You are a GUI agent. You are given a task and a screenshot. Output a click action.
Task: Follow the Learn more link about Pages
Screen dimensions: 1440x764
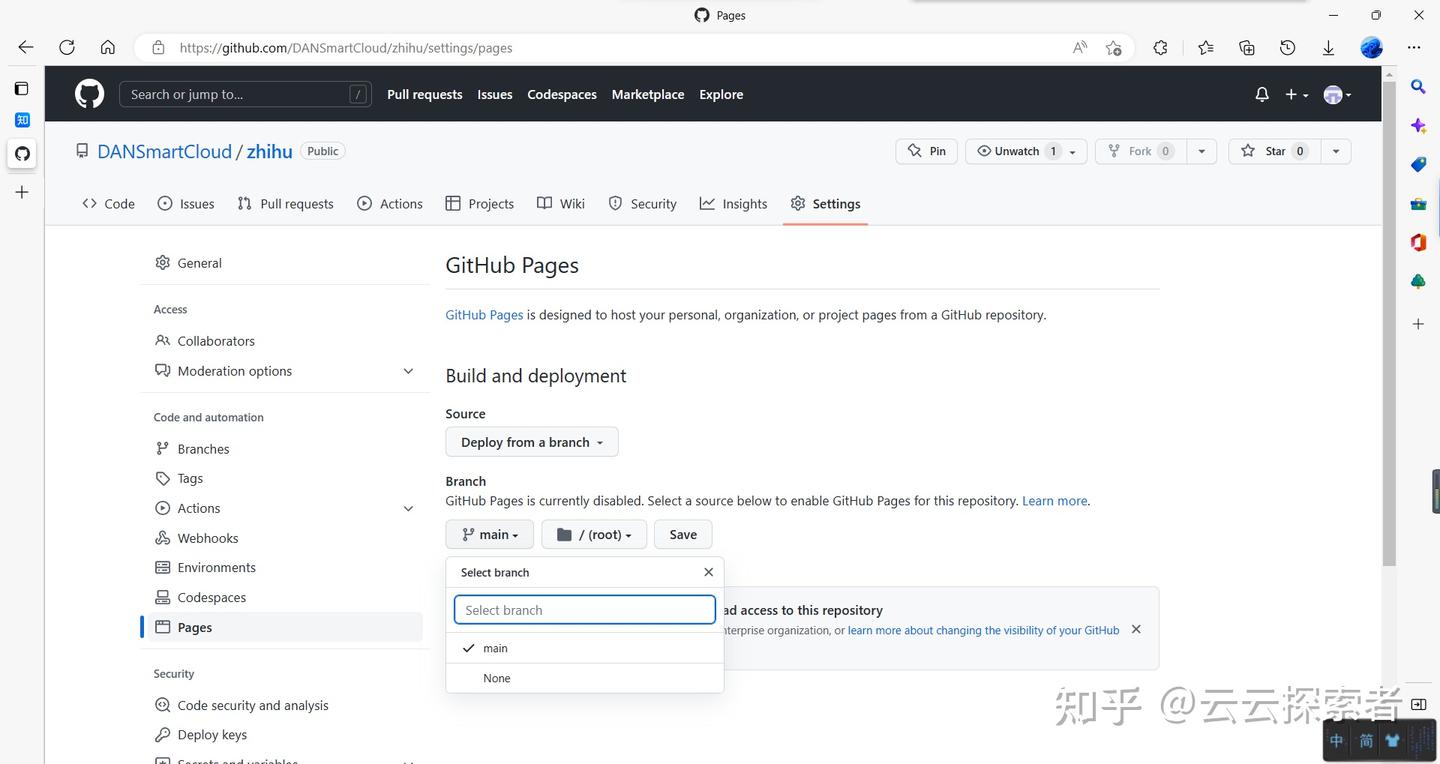[1053, 500]
